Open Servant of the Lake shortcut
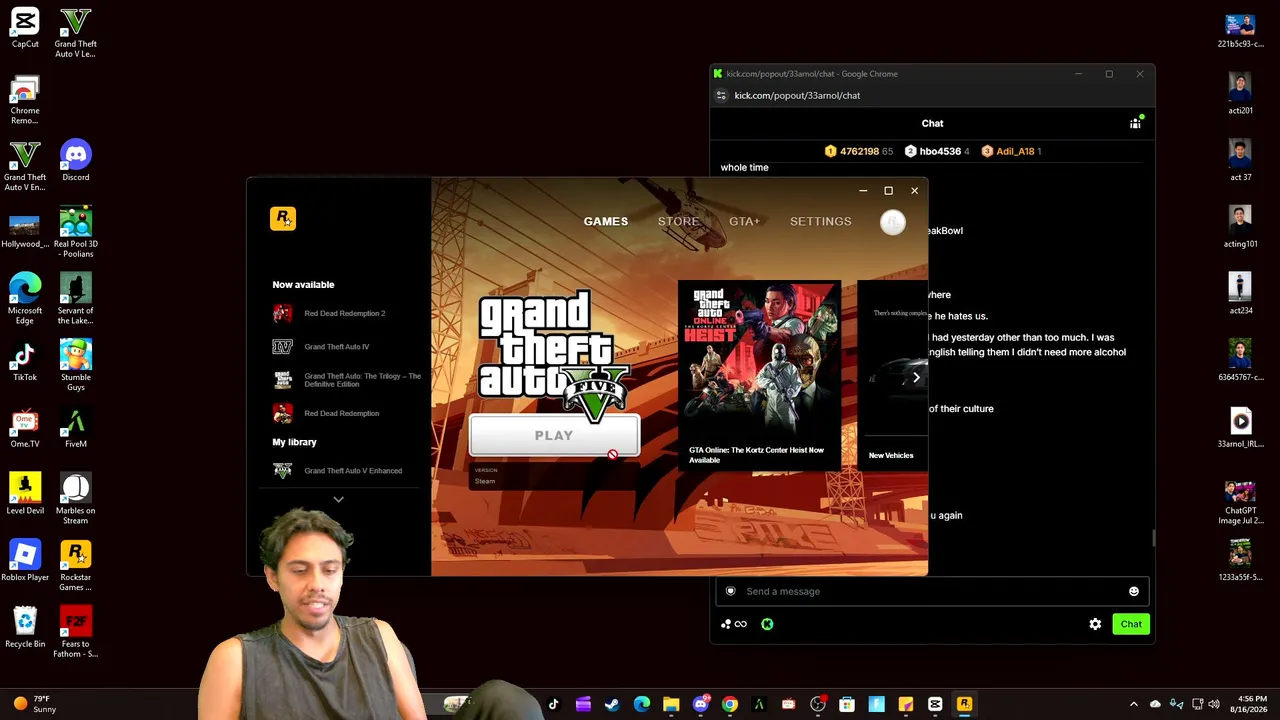The image size is (1280, 720). 76,300
